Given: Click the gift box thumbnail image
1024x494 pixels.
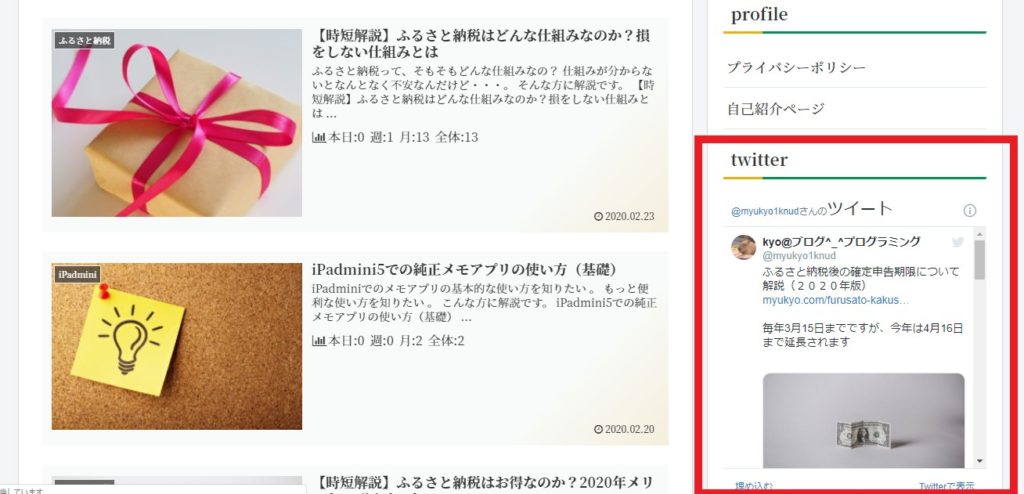Looking at the screenshot, I should (x=177, y=123).
